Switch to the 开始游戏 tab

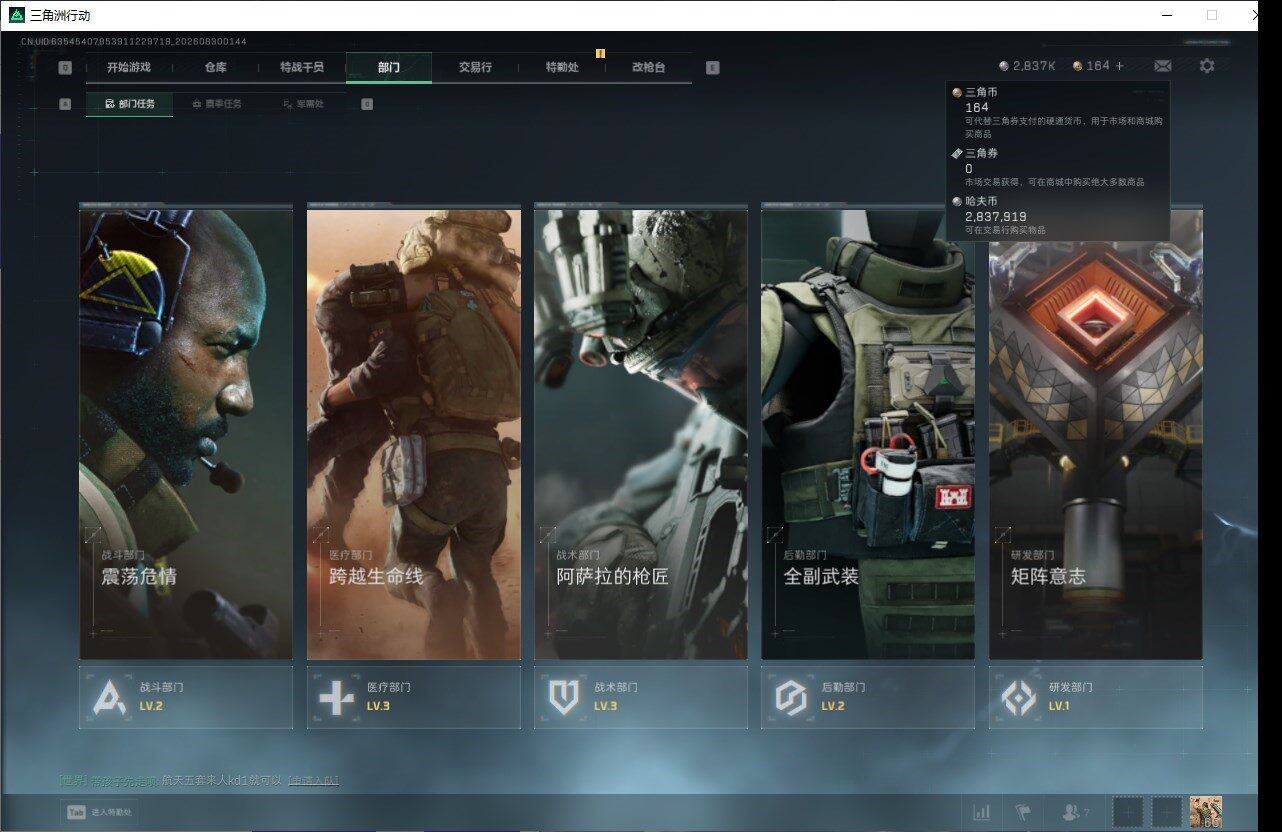point(129,67)
